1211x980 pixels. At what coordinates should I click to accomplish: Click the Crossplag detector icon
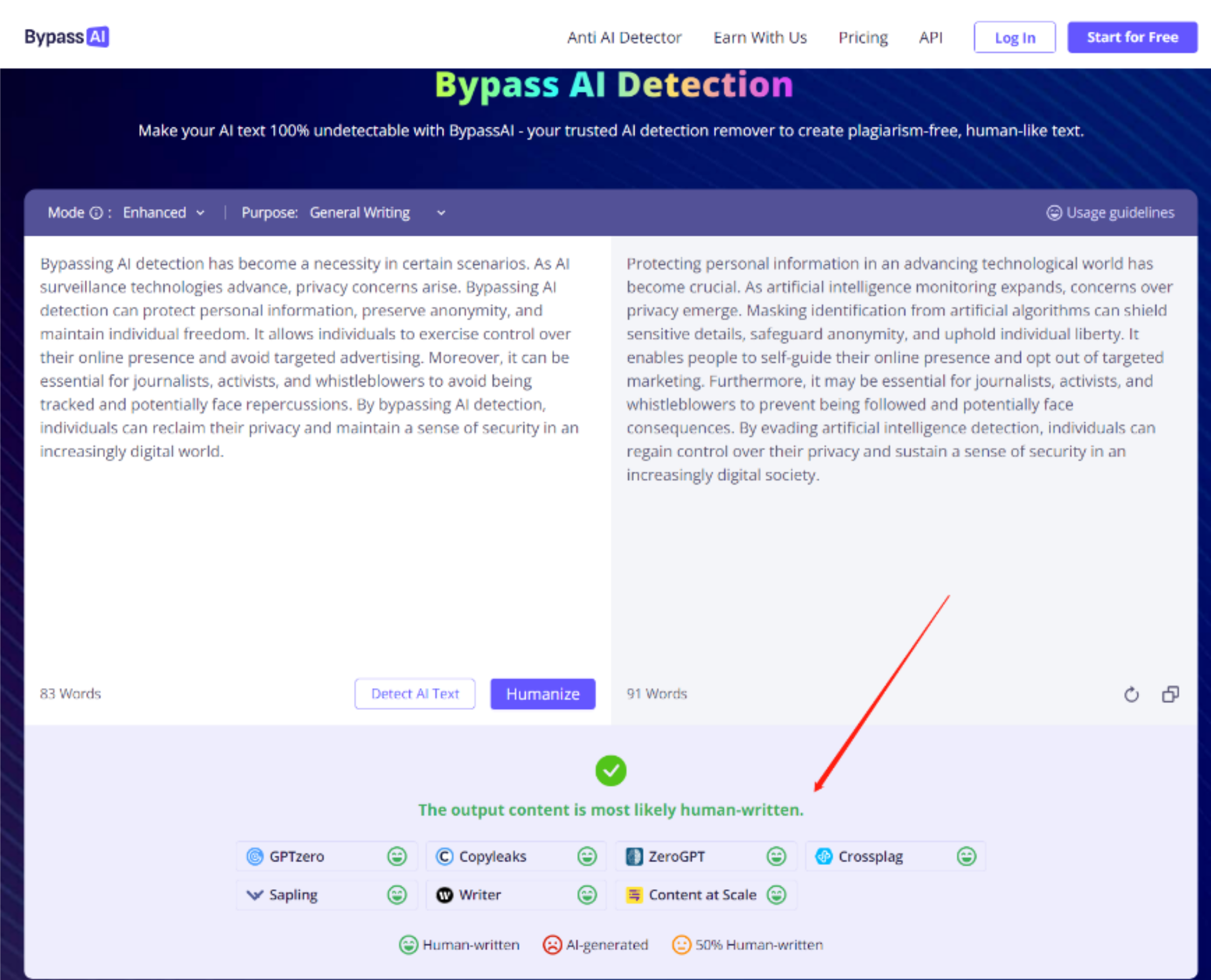click(x=824, y=857)
